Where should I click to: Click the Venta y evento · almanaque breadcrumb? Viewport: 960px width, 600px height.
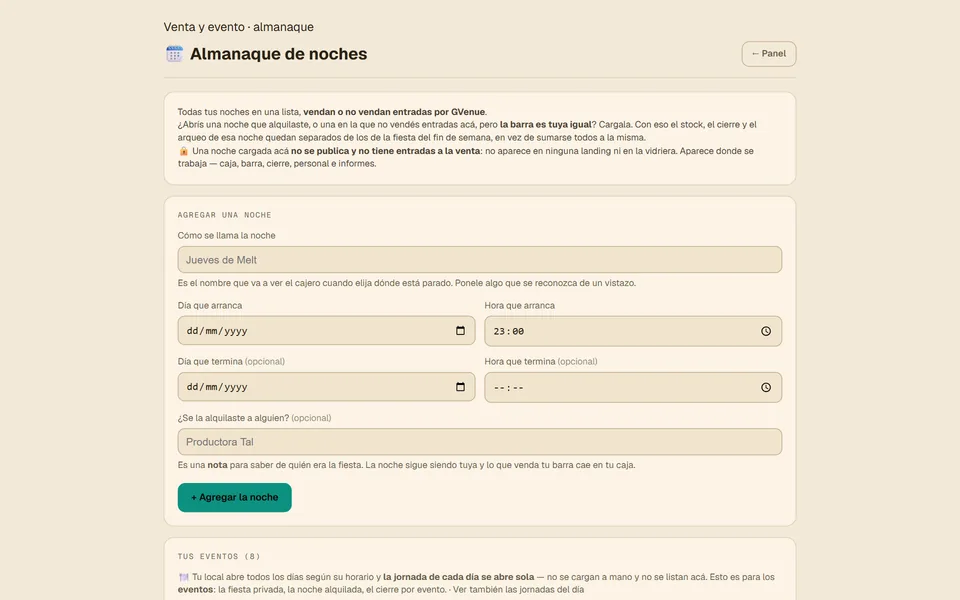(x=239, y=27)
